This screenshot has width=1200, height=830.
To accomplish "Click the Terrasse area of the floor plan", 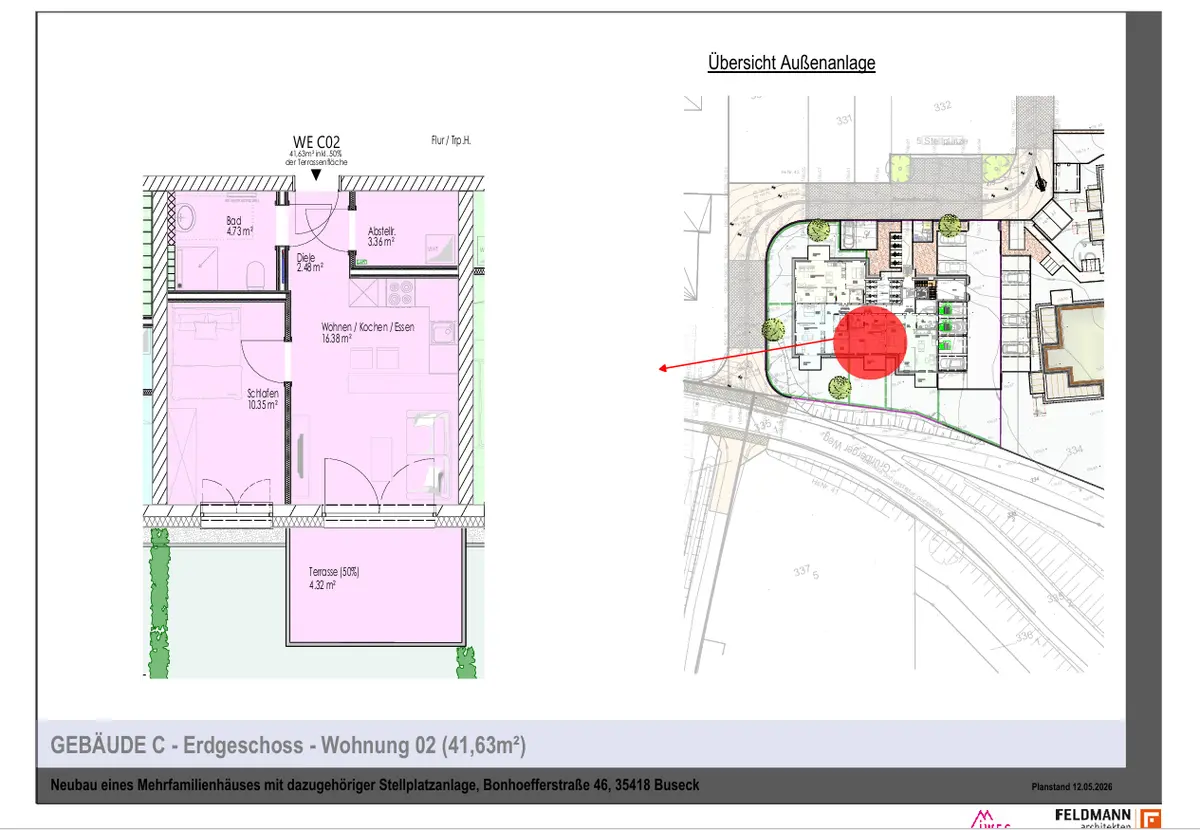I will (377, 587).
